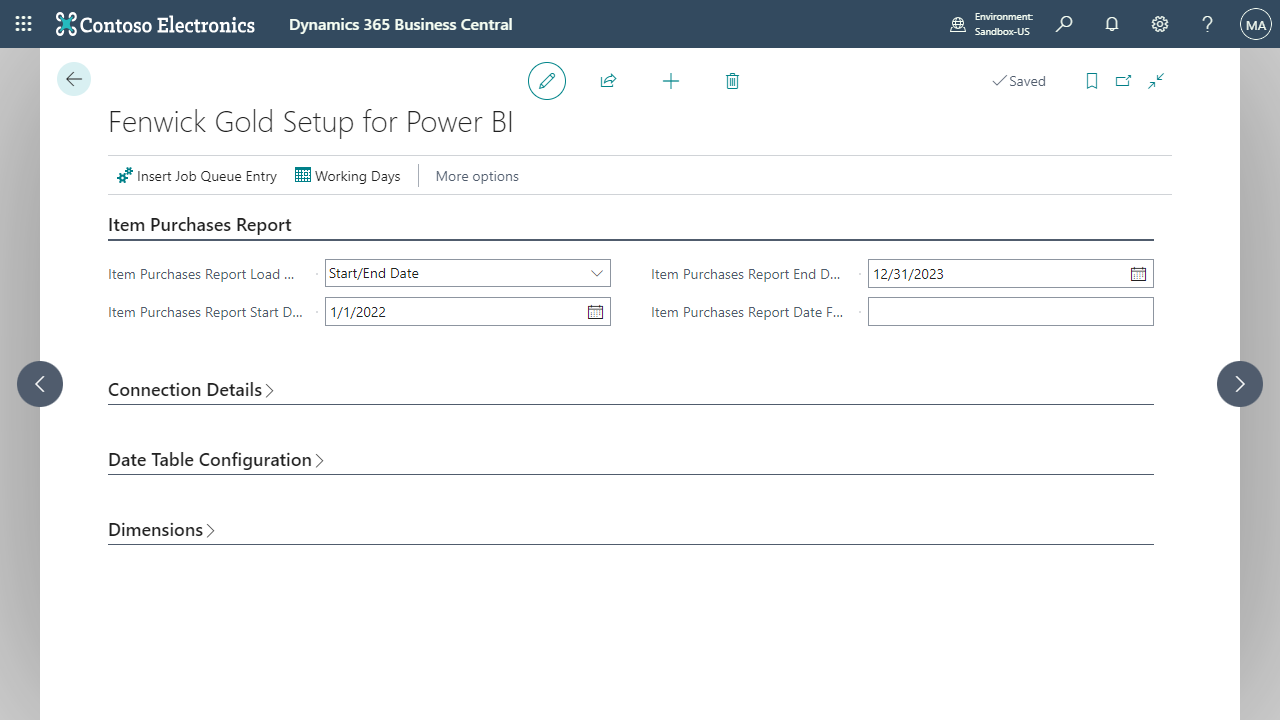1280x720 pixels.
Task: Click the share icon
Action: (x=608, y=81)
